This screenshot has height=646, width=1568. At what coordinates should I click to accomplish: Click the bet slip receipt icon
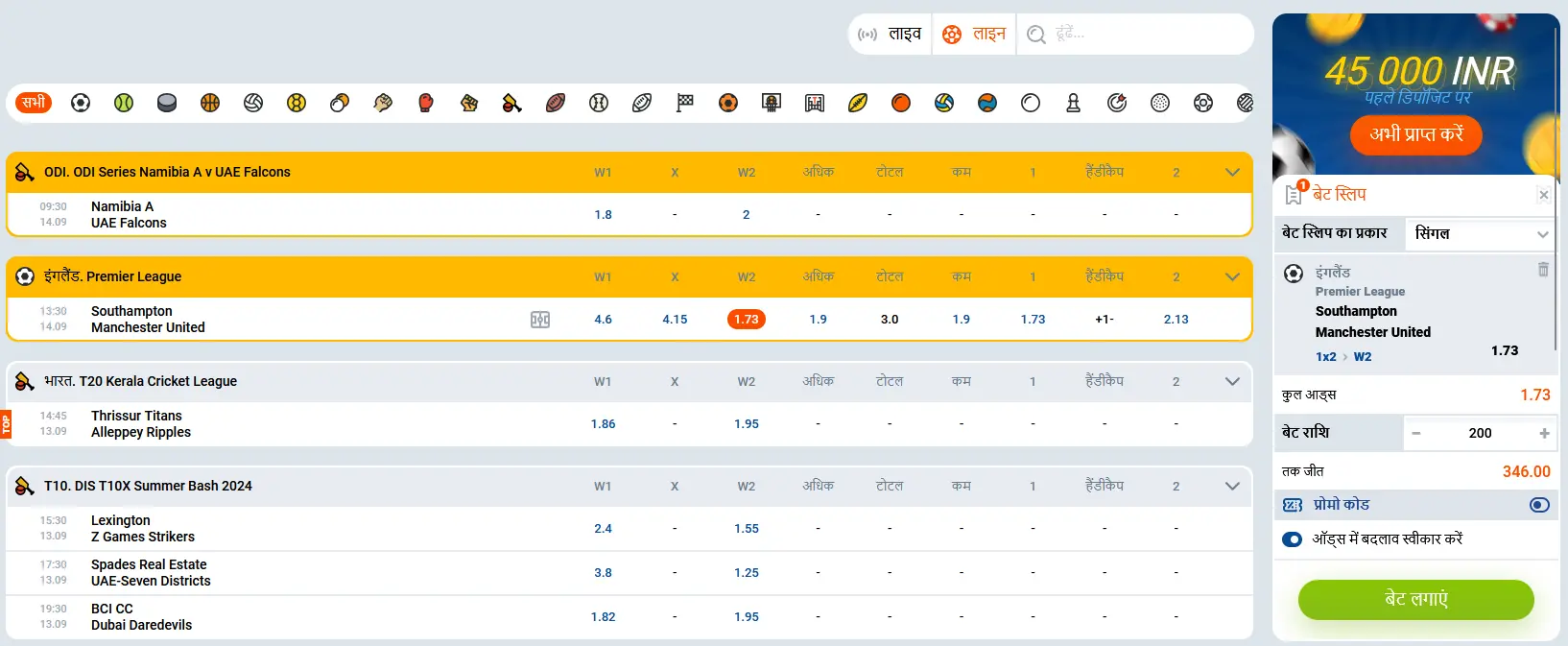(x=1295, y=194)
